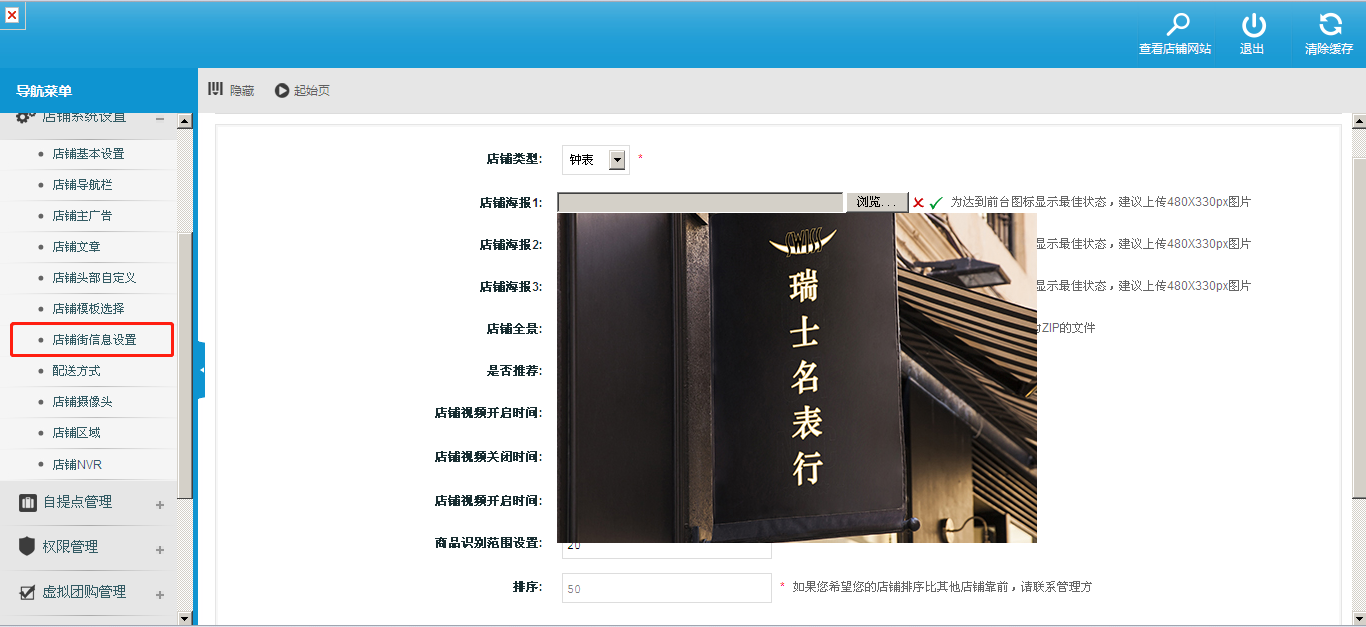Click the 店铺海报3 label
This screenshot has width=1366, height=627.
(x=511, y=287)
